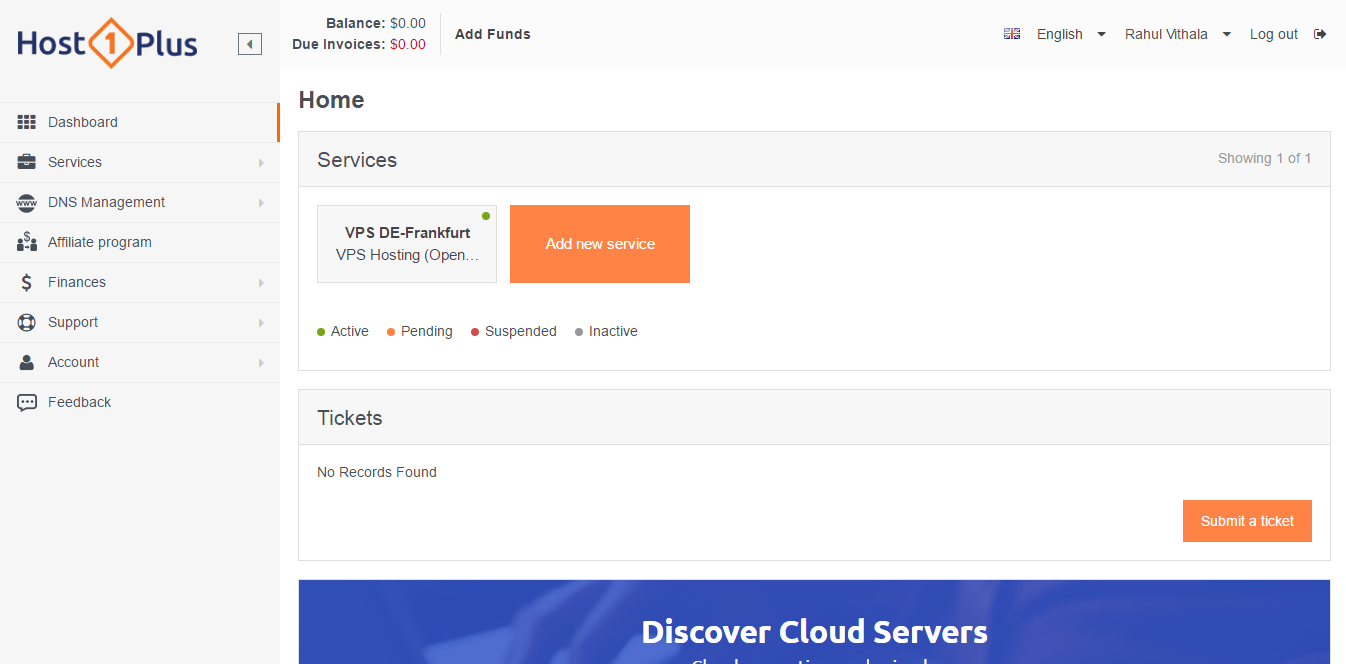Collapse the sidebar using the arrow toggle
Screen dimensions: 1346x664
(249, 43)
